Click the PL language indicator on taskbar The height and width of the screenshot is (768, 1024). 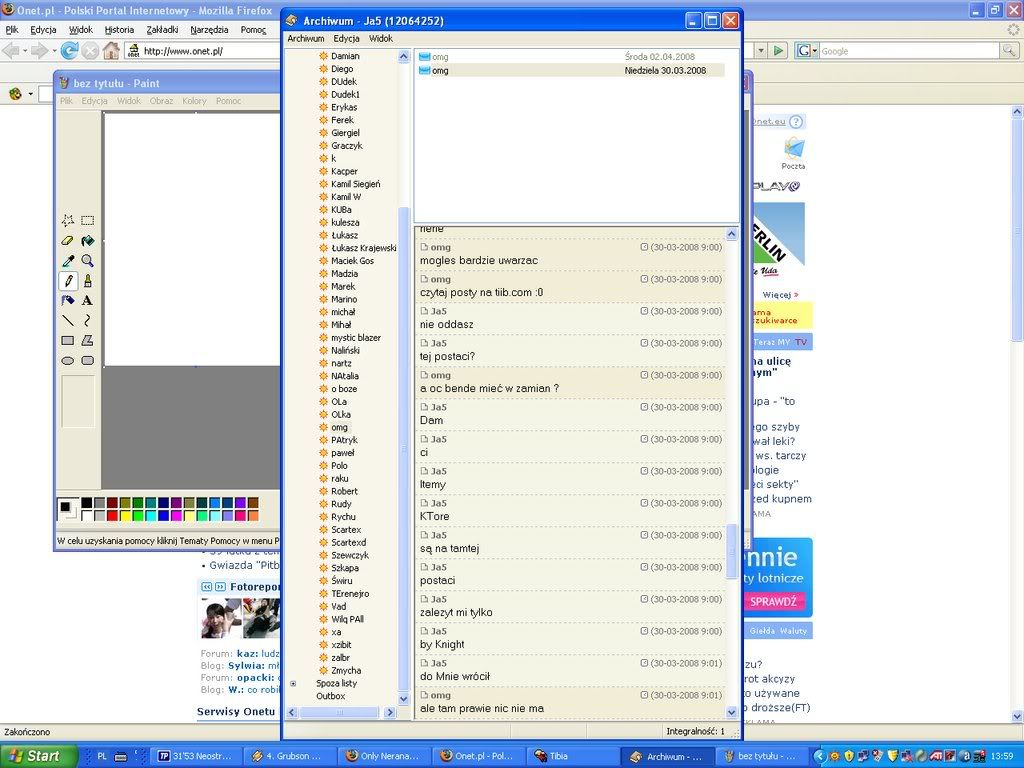[x=102, y=756]
